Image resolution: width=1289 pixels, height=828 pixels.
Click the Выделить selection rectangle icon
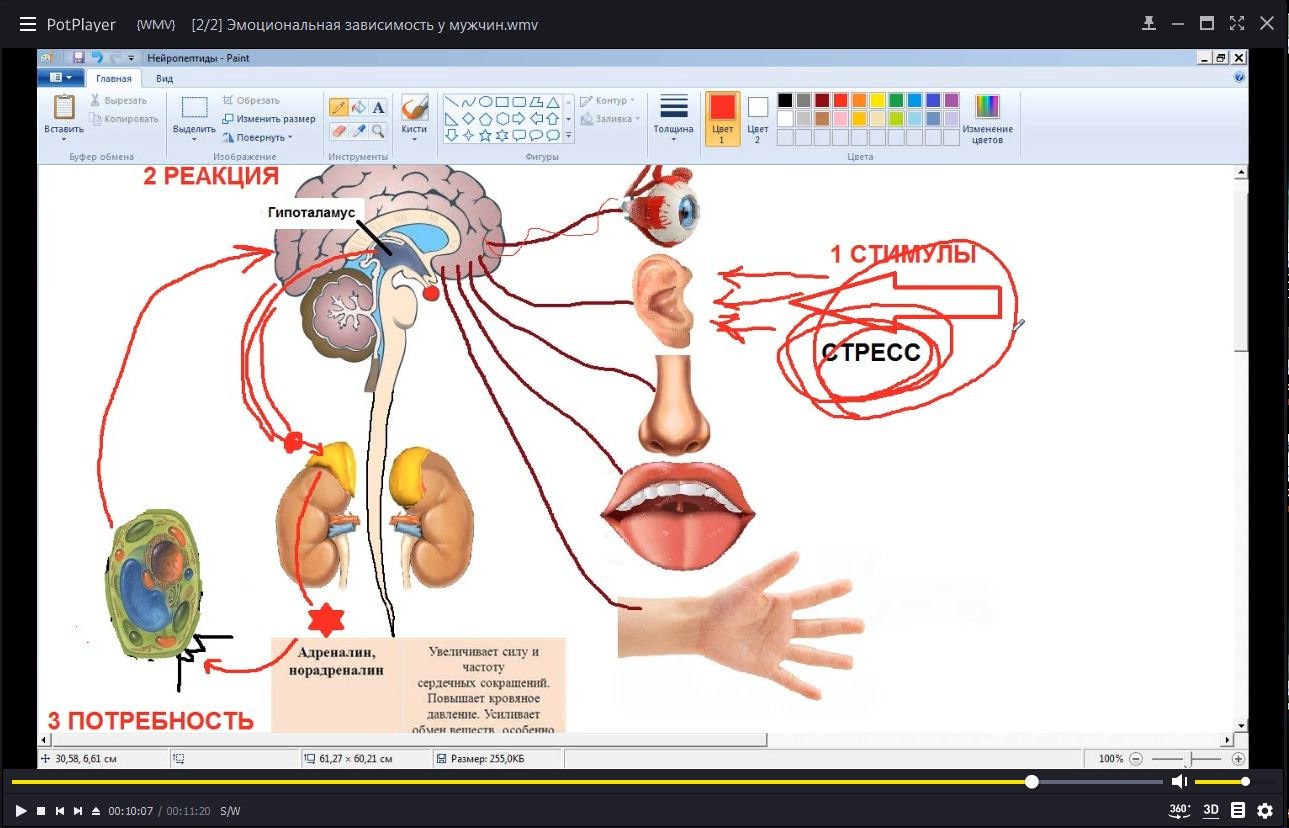coord(194,108)
